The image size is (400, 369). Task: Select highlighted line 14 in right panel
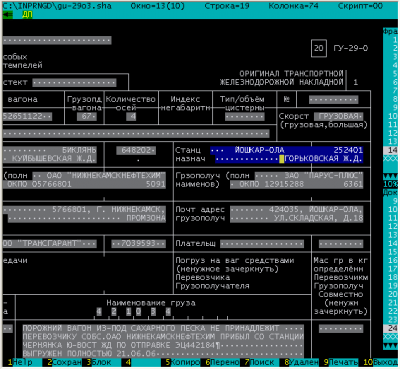coord(391,150)
